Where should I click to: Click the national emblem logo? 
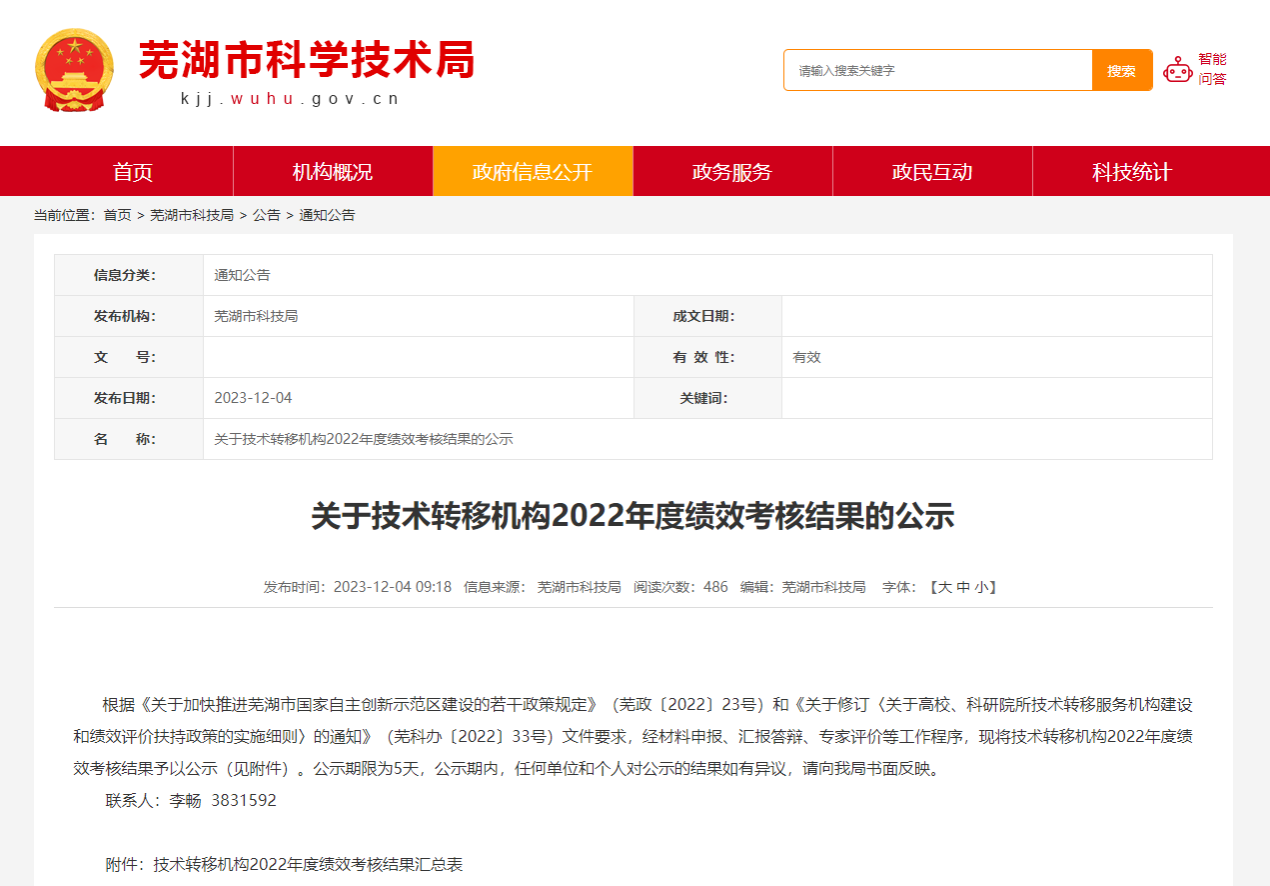74,70
